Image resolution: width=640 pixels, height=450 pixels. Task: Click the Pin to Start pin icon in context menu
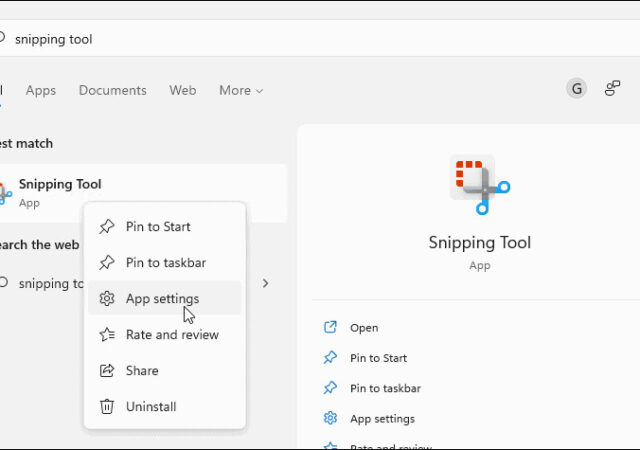107,227
